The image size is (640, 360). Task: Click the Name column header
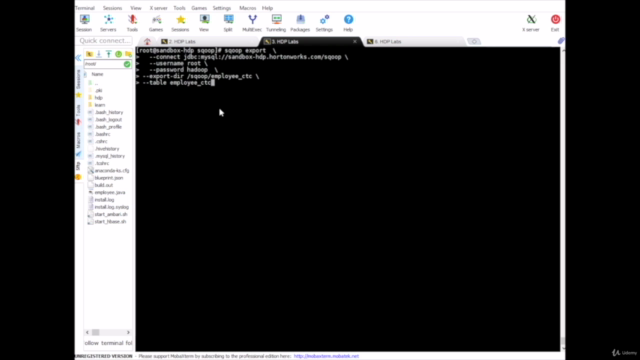point(97,74)
